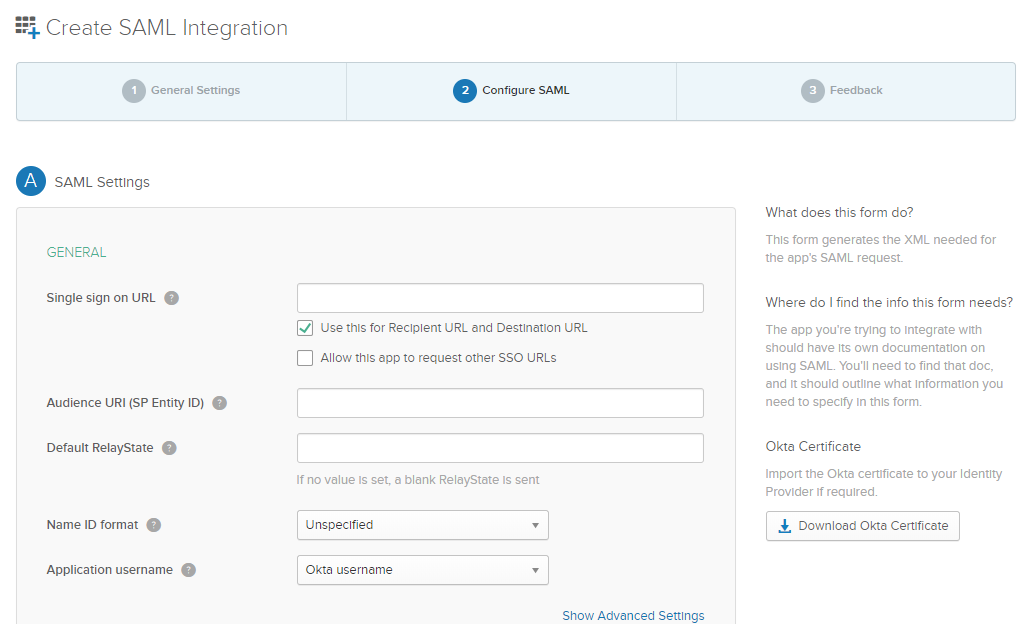Click help icon next to Single sign on URL
The image size is (1033, 624).
click(172, 298)
